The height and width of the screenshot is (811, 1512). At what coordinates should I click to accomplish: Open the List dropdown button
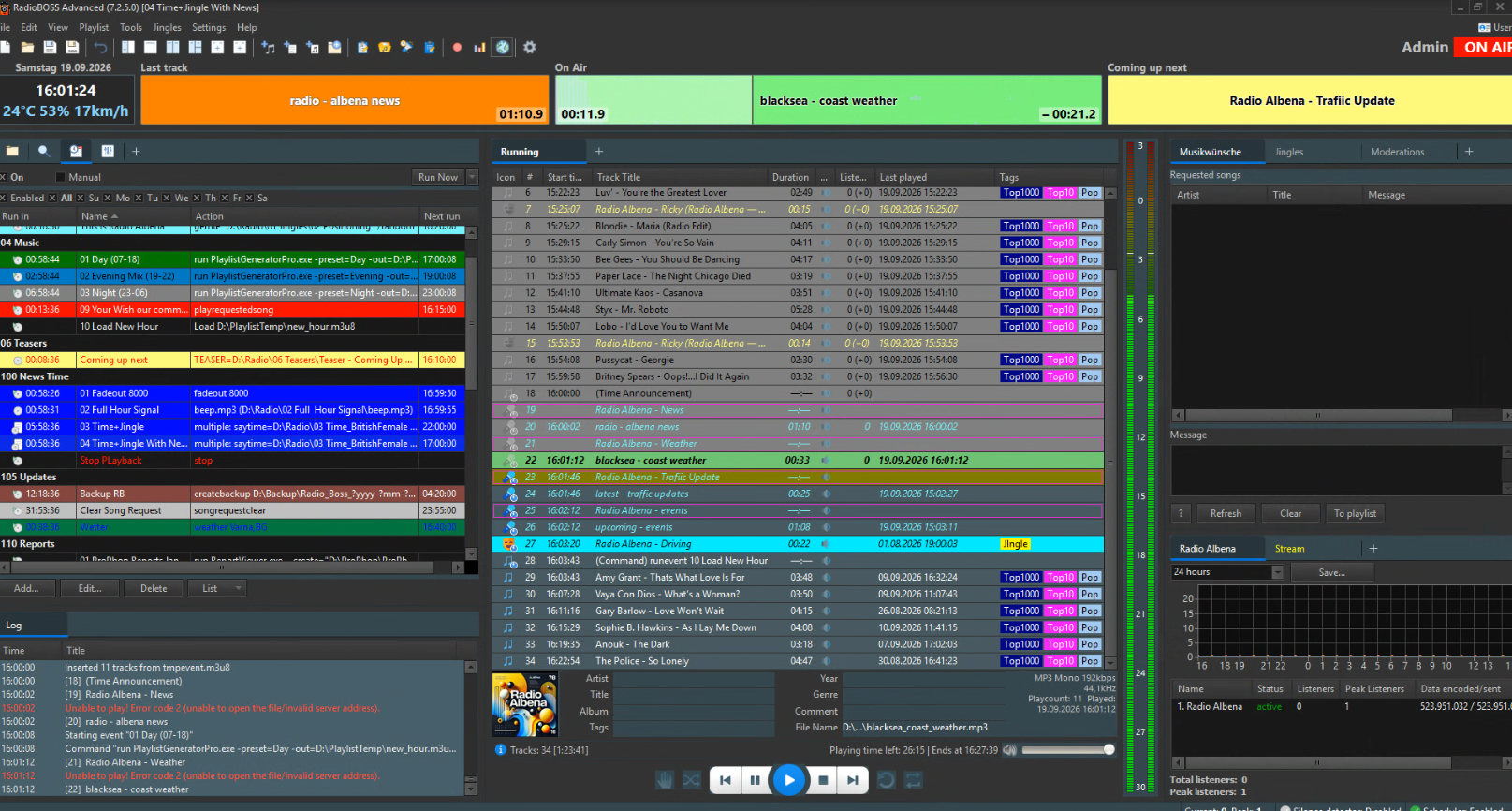218,588
